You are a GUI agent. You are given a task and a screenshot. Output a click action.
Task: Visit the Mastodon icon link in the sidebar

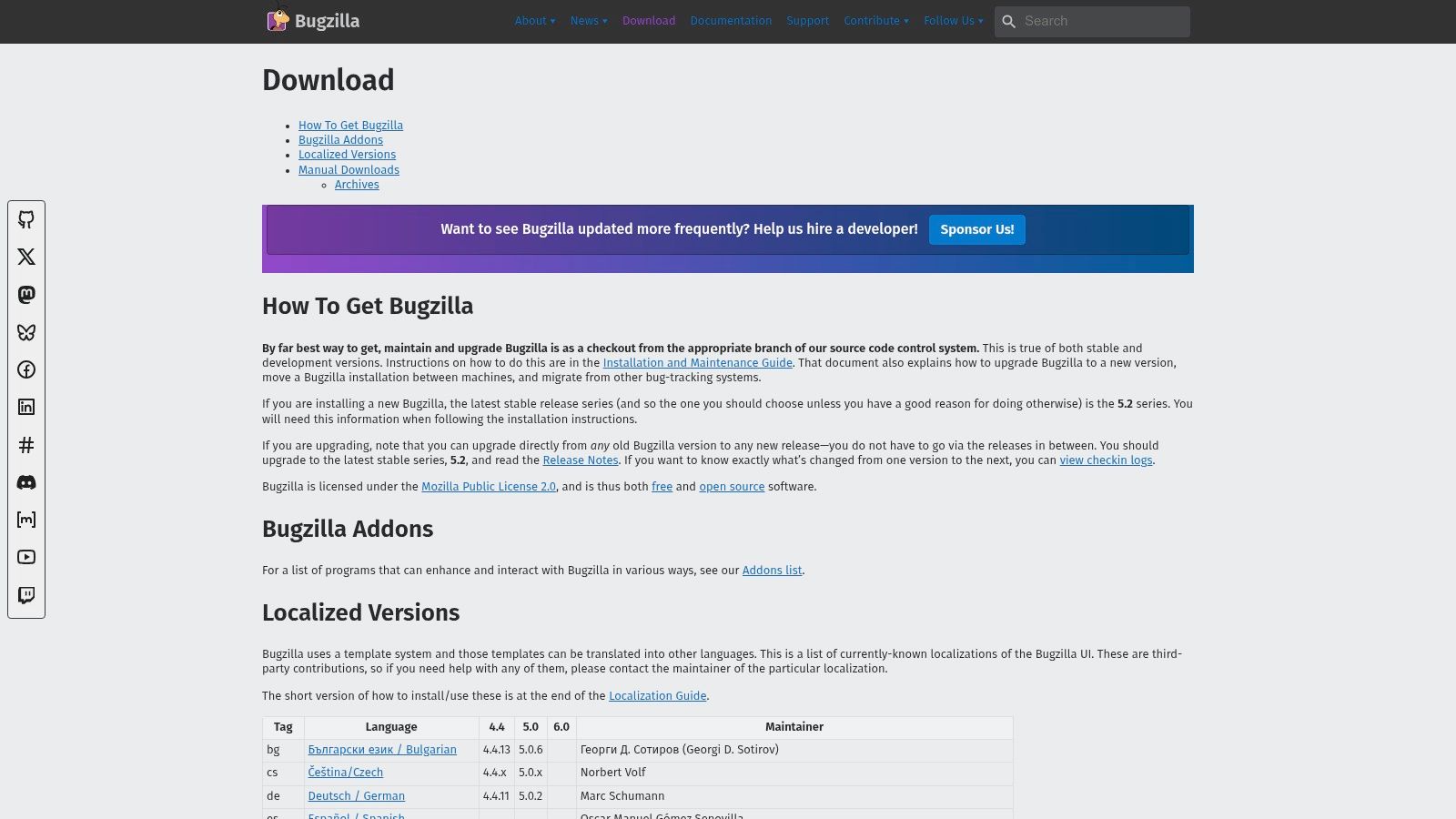coord(26,295)
